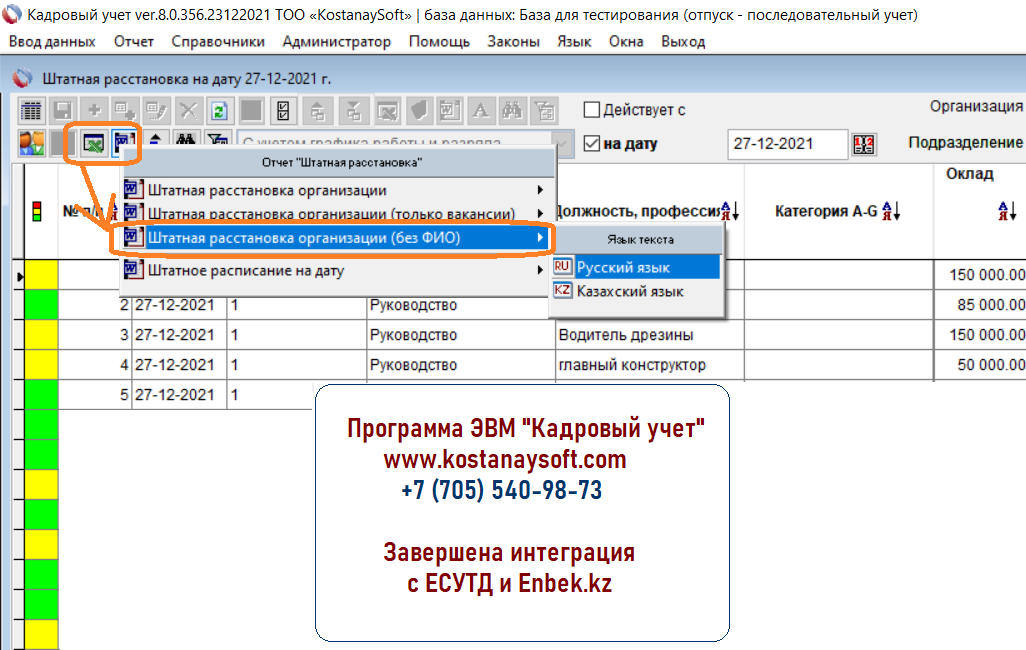Image resolution: width=1026 pixels, height=650 pixels.
Task: Click the green refresh document icon
Action: pyautogui.click(x=219, y=111)
